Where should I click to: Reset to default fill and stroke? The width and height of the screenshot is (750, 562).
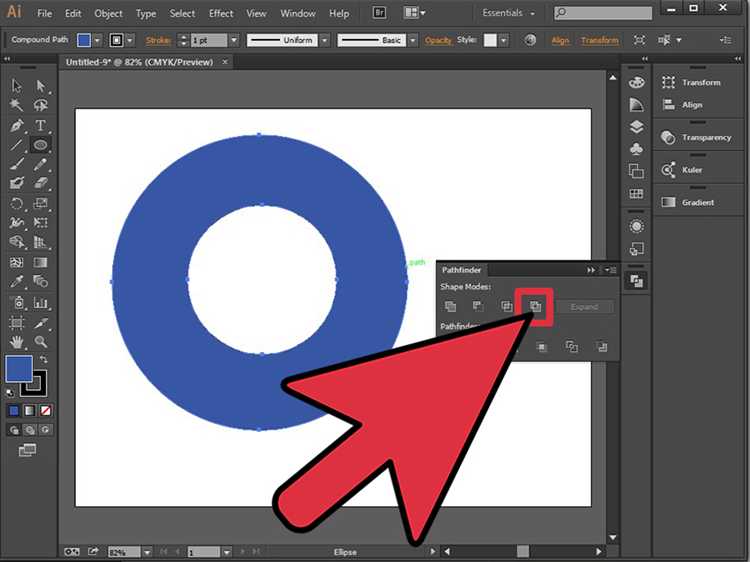coord(10,393)
